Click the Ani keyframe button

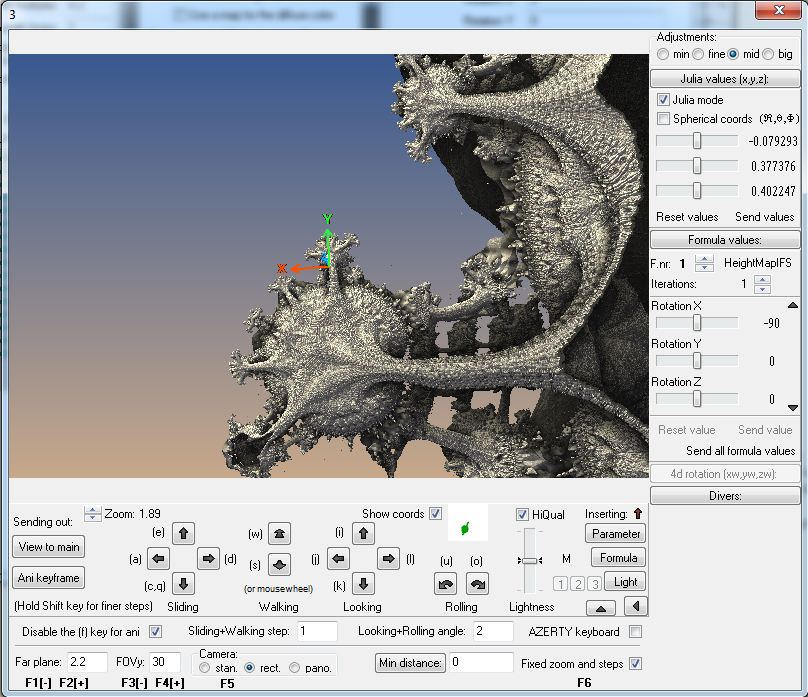point(49,577)
